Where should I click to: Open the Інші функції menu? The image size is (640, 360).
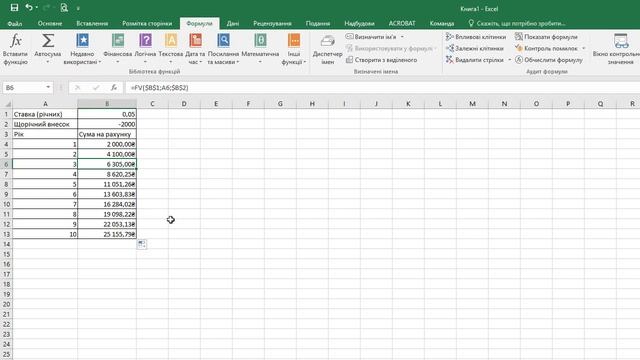(x=293, y=49)
